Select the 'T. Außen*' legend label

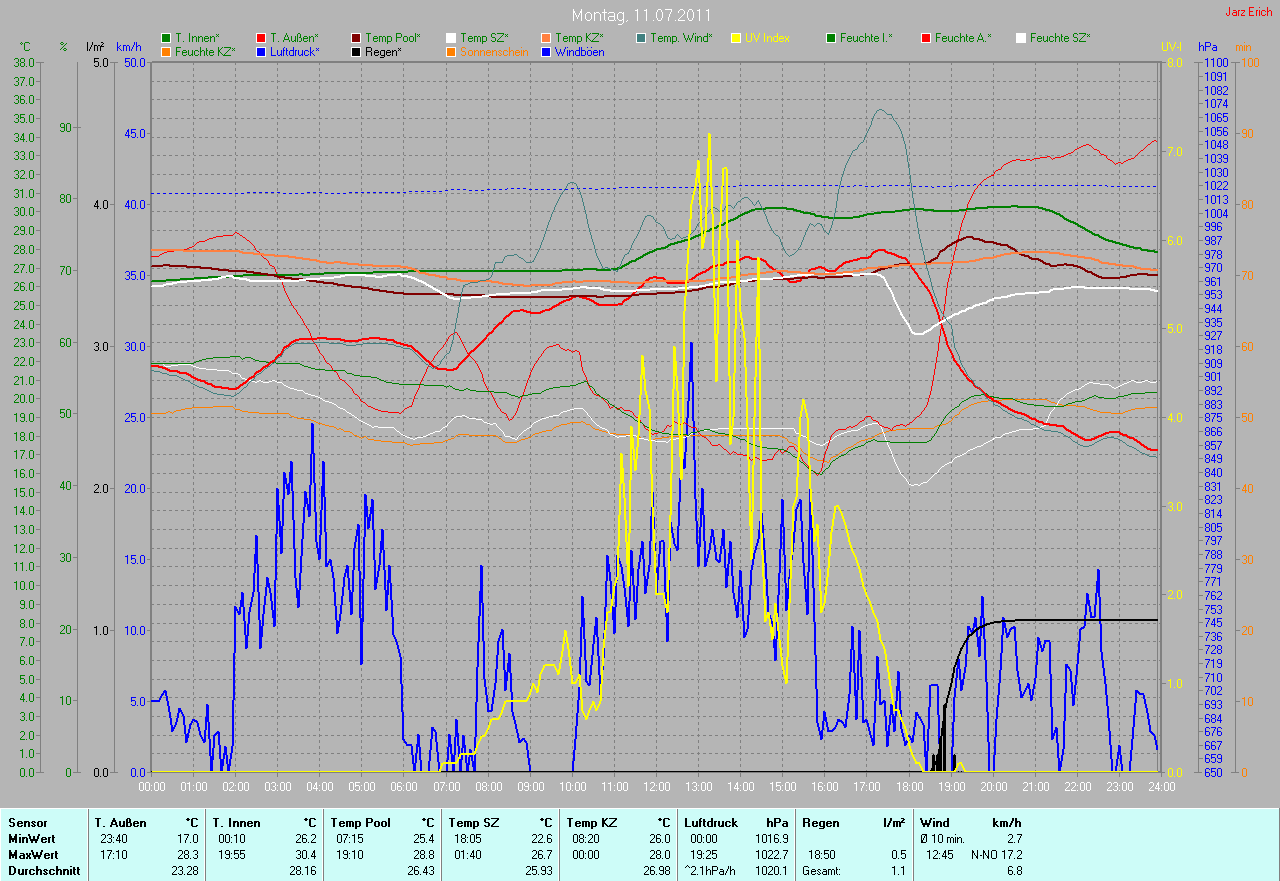point(295,38)
